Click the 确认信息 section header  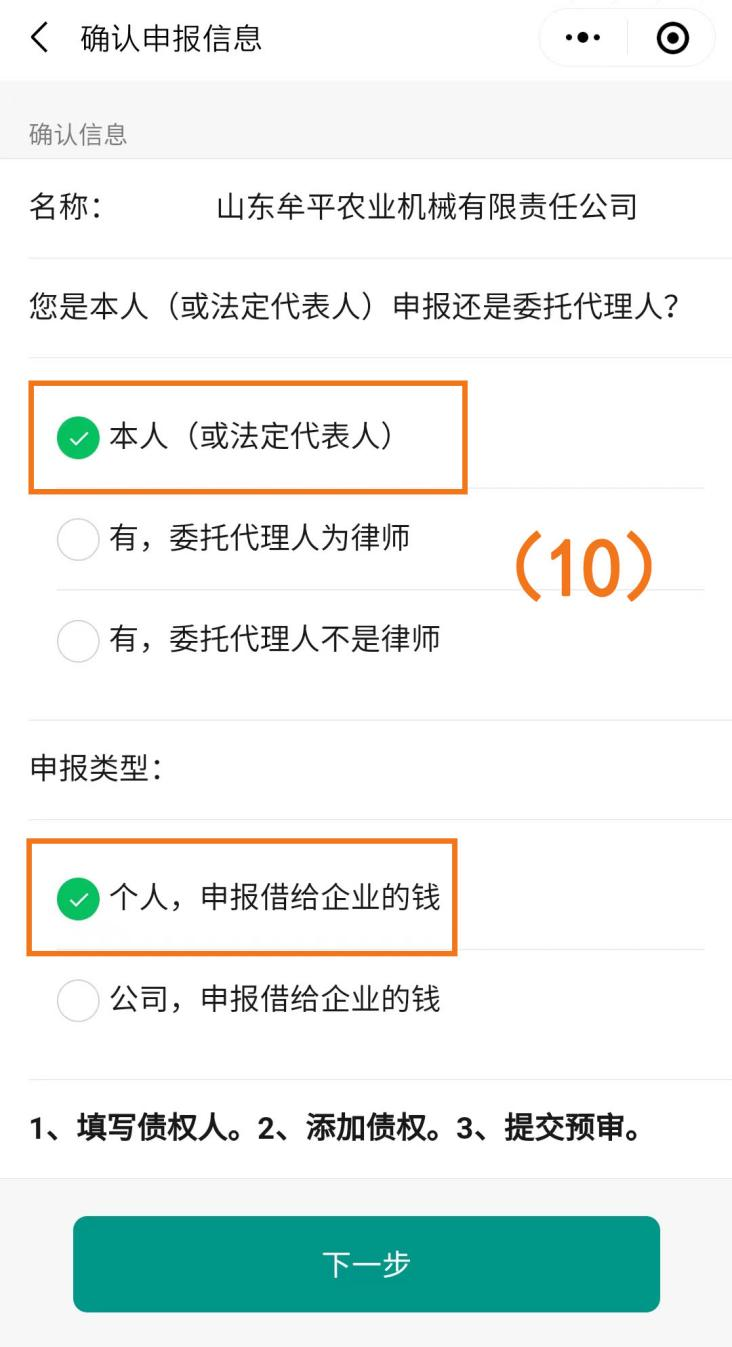[78, 135]
